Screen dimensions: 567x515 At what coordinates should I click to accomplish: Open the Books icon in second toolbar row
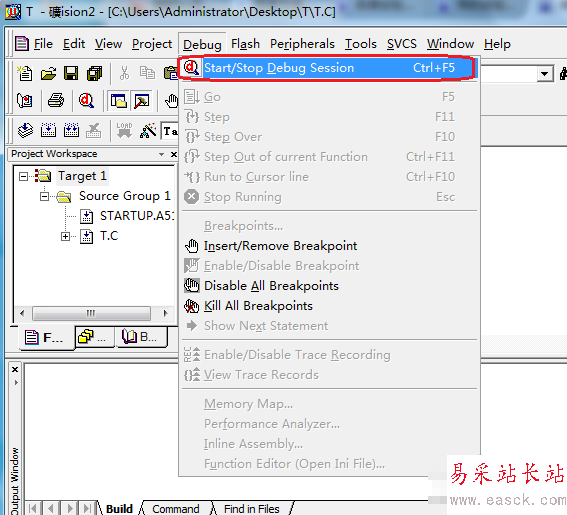[25, 101]
